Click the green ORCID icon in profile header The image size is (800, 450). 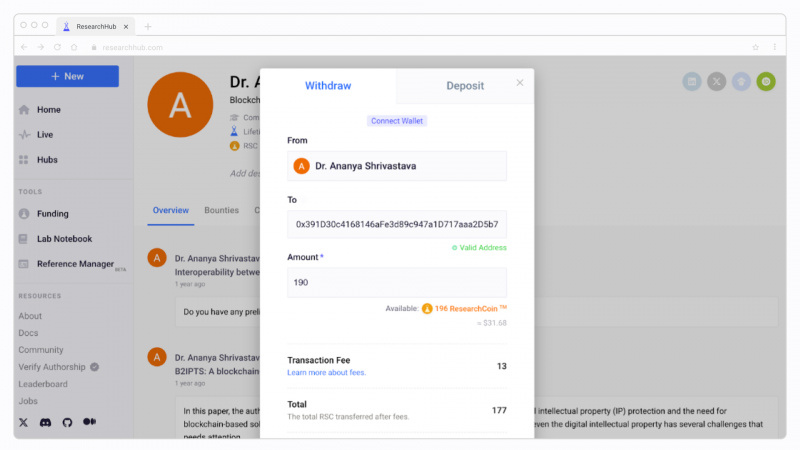pos(766,82)
